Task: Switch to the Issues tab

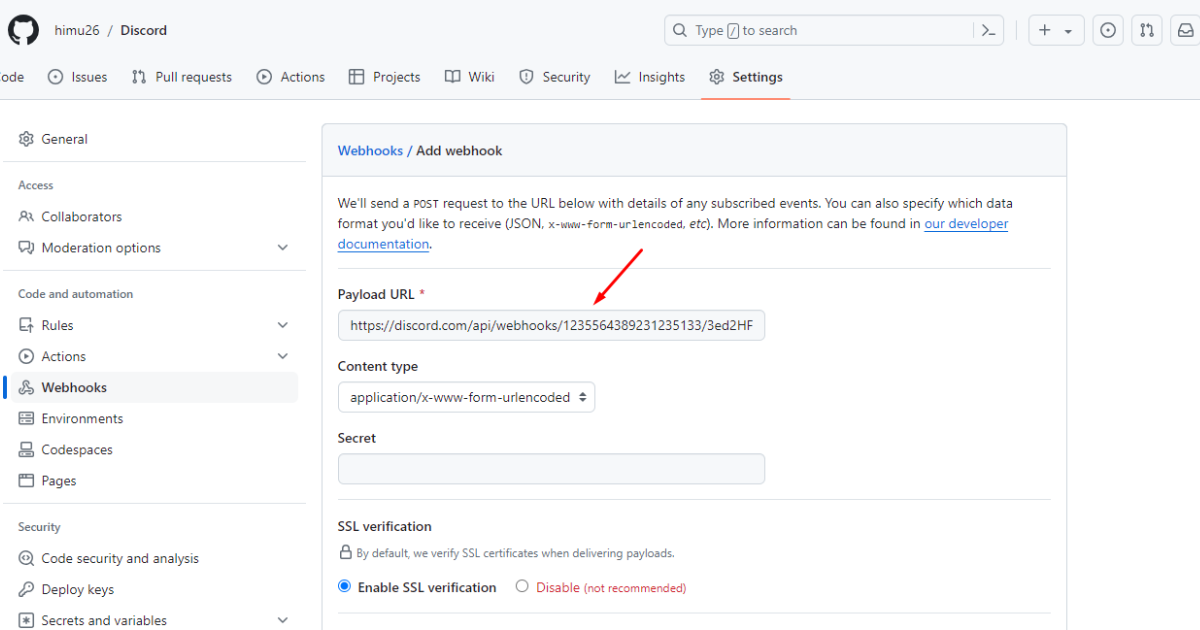Action: pyautogui.click(x=77, y=77)
